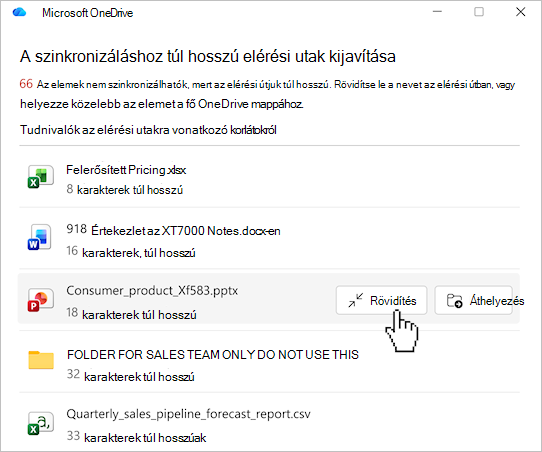Viewport: 542px width, 452px height.
Task: Click the '16 karakterek, túl hosszú' status text
Action: pos(131,252)
